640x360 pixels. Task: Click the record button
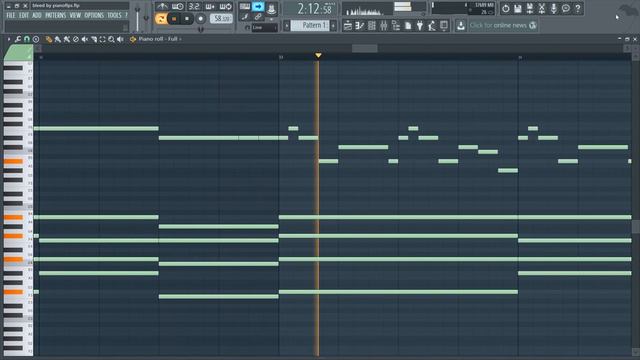click(200, 19)
